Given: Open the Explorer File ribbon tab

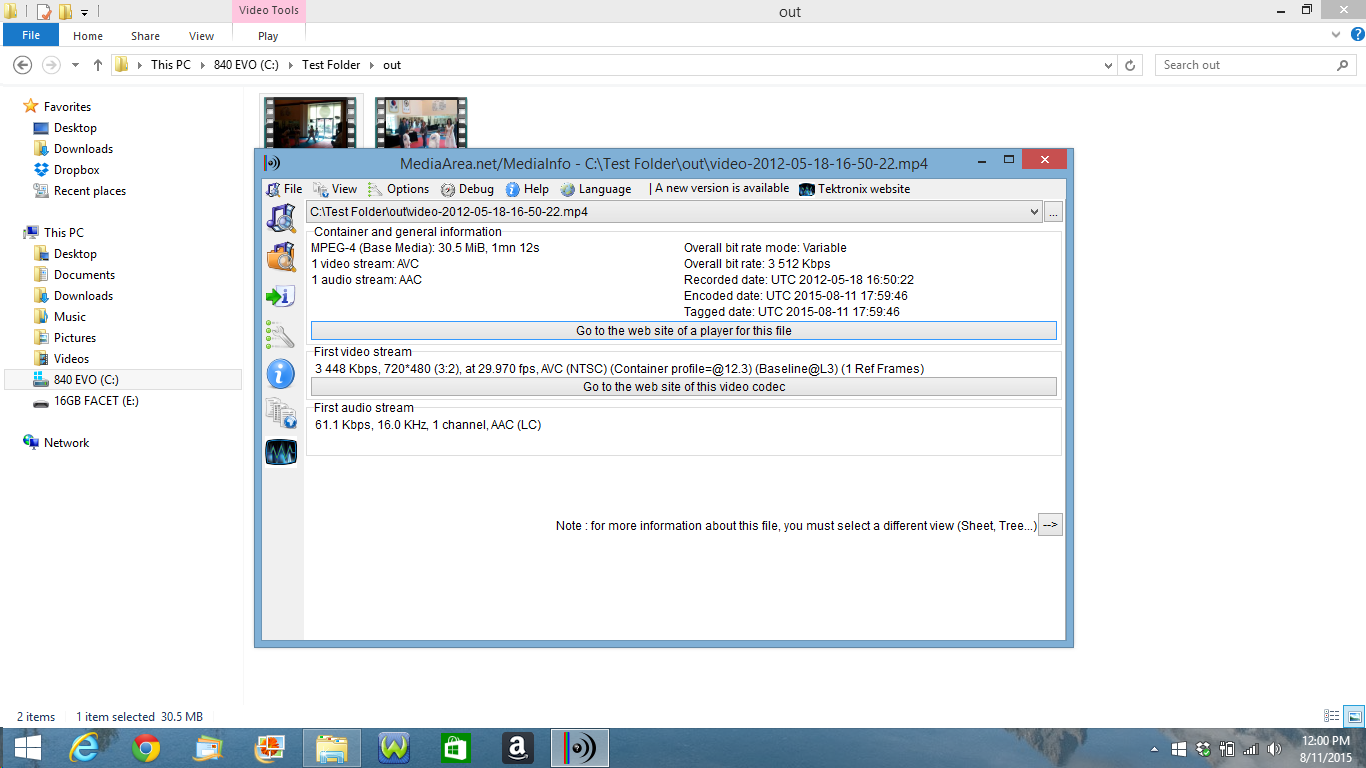Looking at the screenshot, I should pyautogui.click(x=31, y=35).
